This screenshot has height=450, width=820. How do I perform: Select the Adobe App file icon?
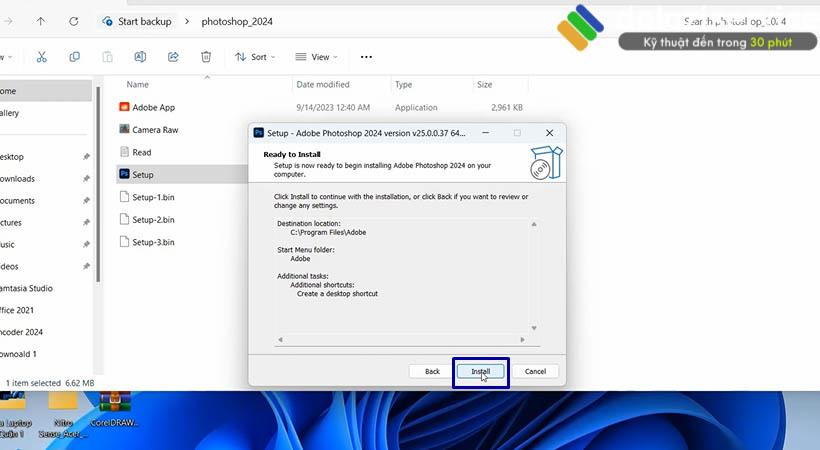pos(124,107)
